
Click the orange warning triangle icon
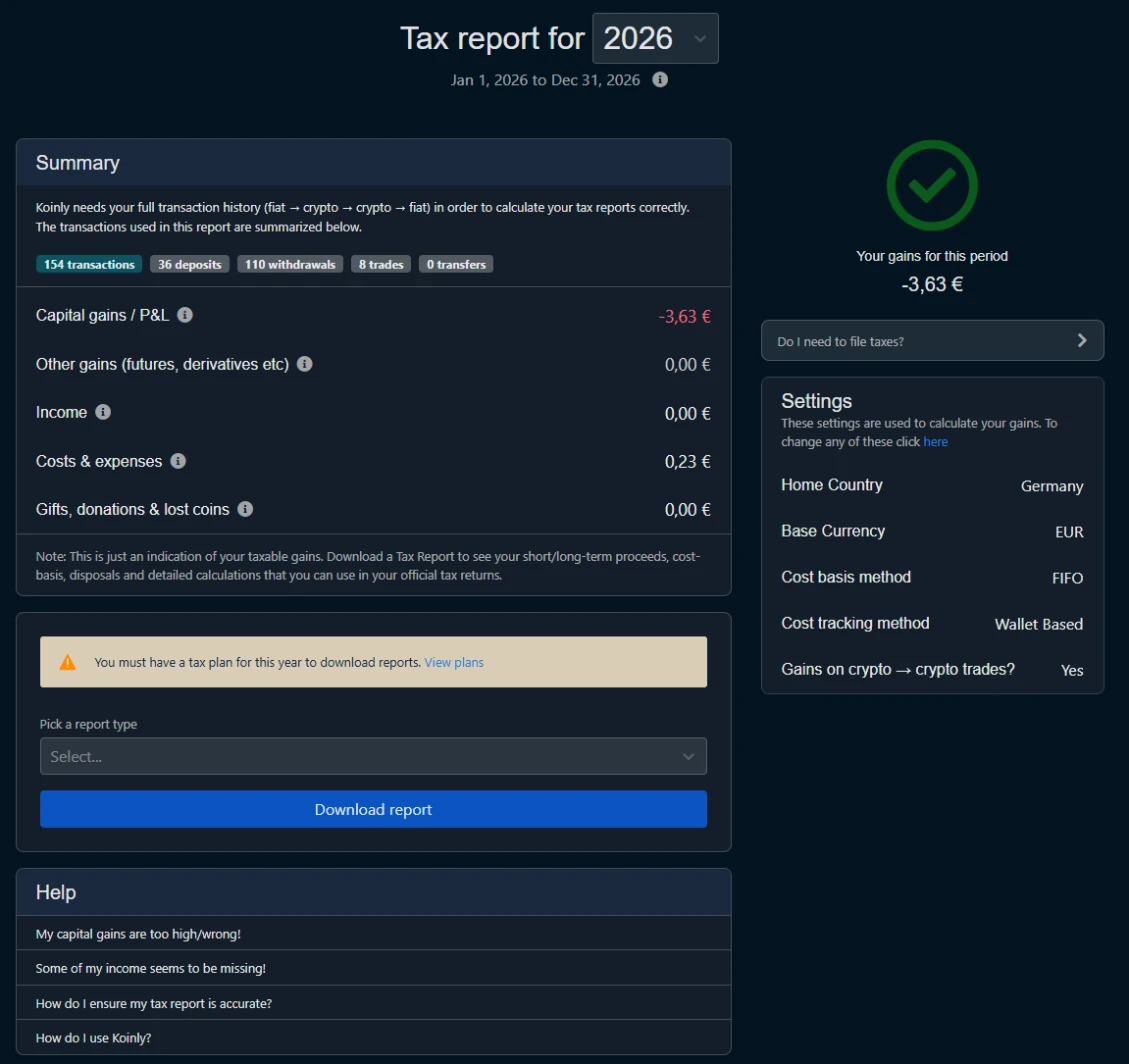coord(68,662)
